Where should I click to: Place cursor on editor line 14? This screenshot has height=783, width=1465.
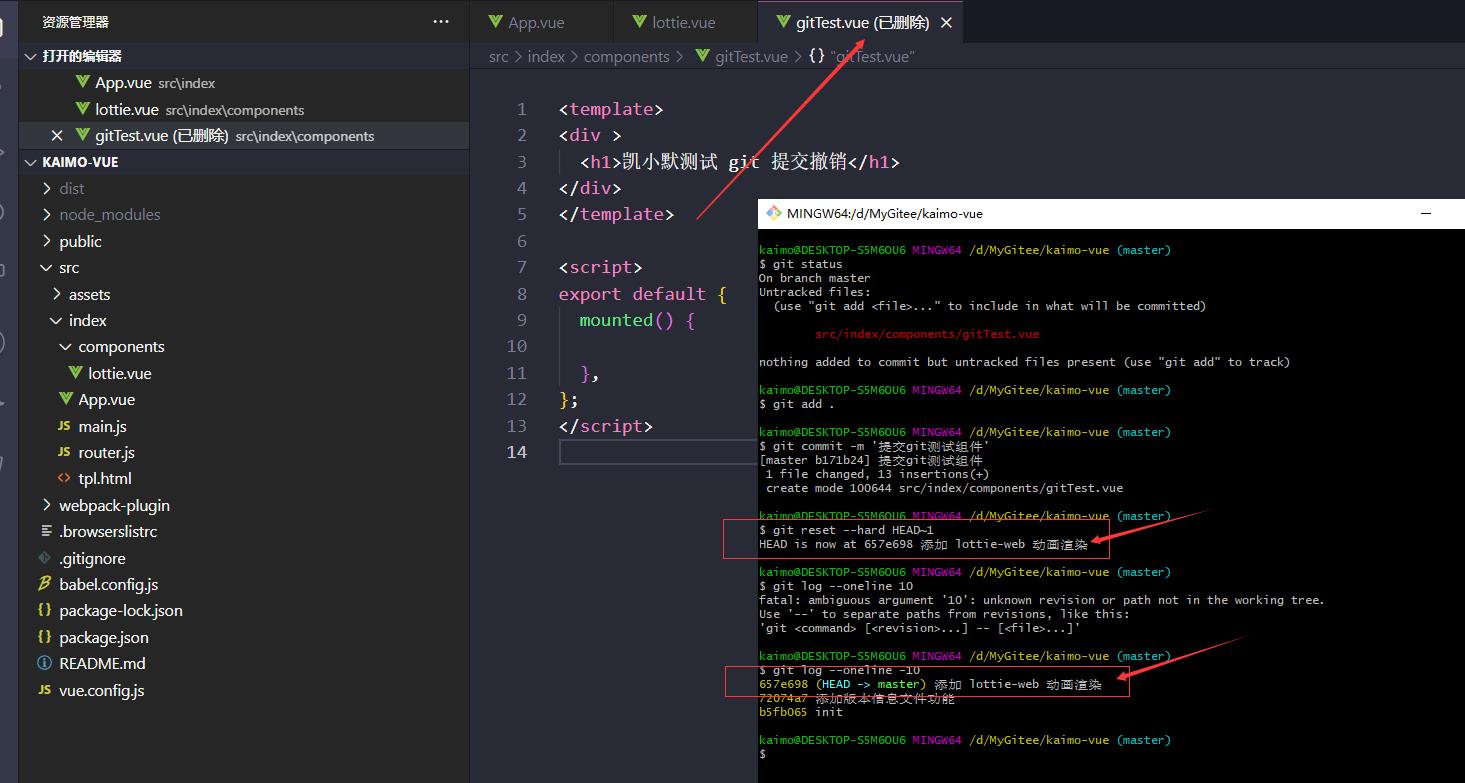pyautogui.click(x=657, y=452)
